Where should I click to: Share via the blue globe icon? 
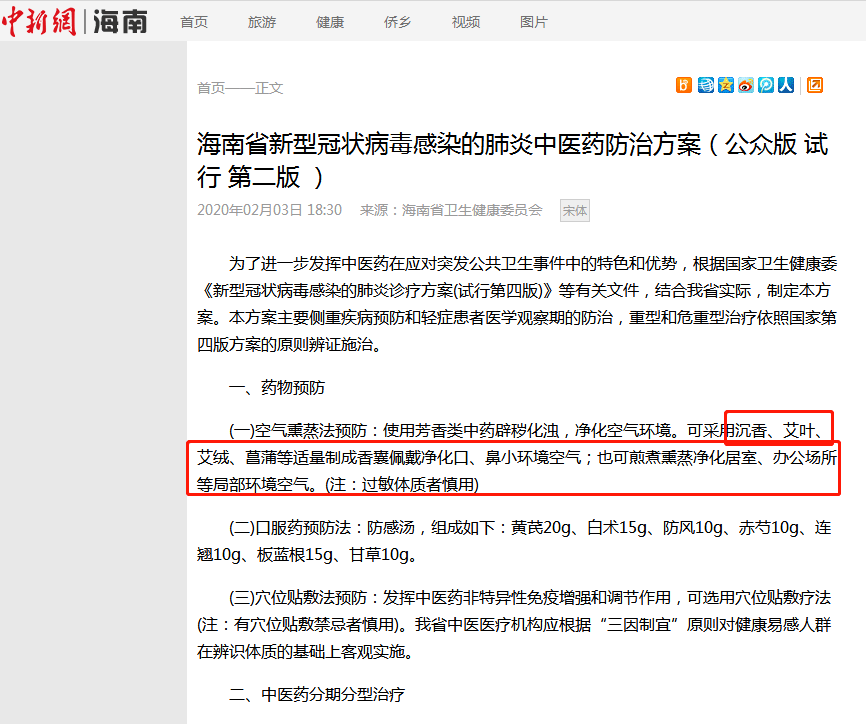coord(705,85)
